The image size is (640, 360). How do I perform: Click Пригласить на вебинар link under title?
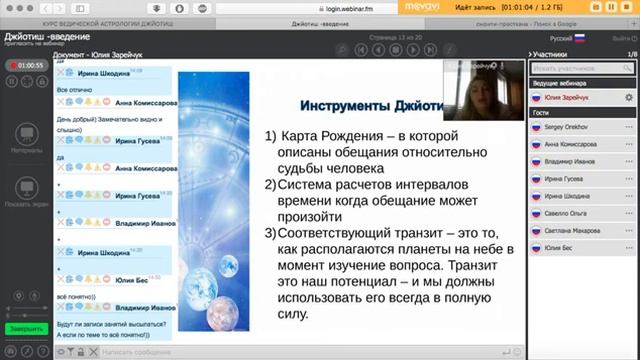35,43
